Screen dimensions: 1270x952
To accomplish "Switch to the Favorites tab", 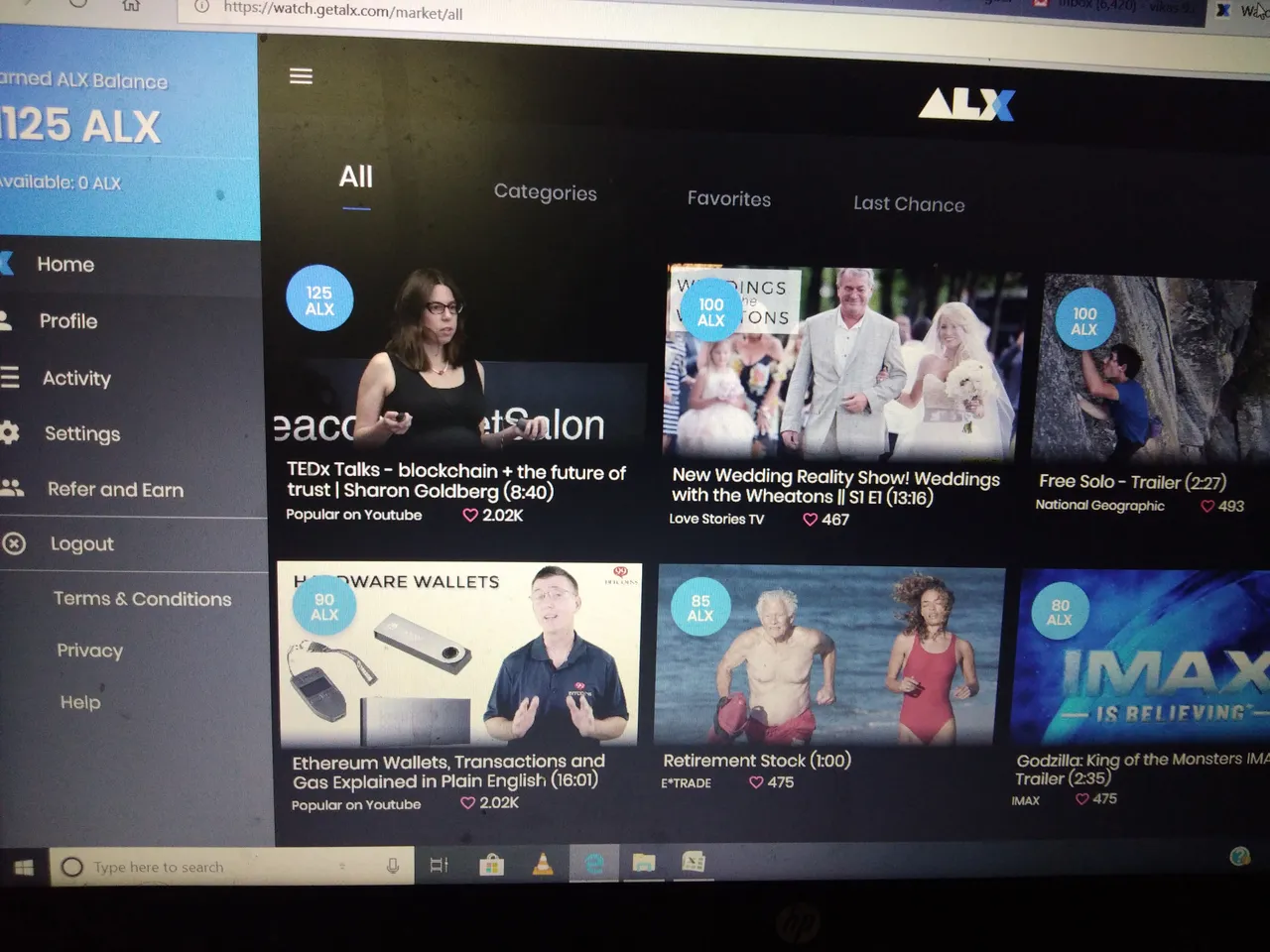I will [729, 198].
